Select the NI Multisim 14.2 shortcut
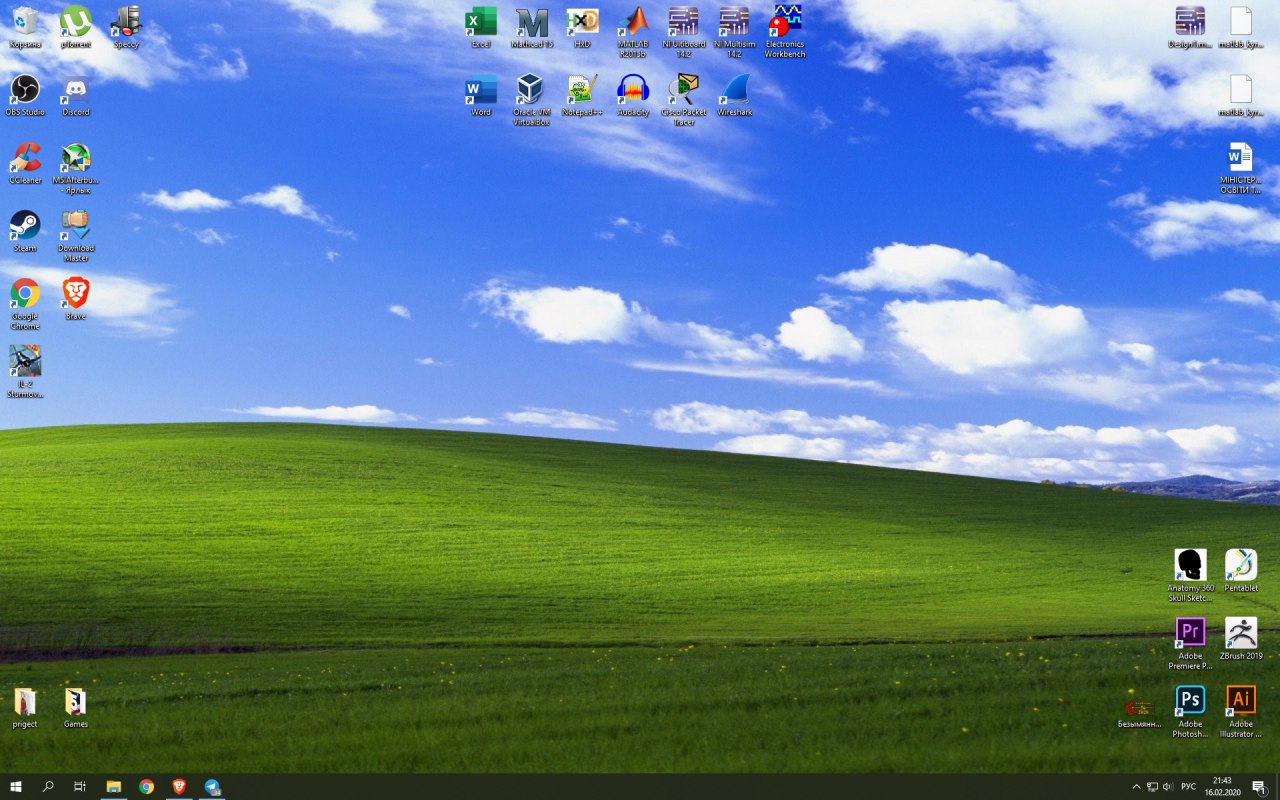The height and width of the screenshot is (800, 1280). pos(734,32)
